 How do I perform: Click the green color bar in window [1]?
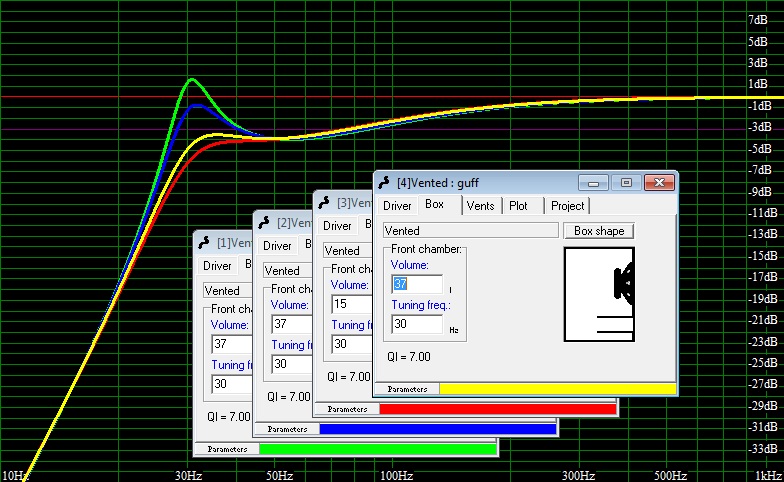pos(378,449)
